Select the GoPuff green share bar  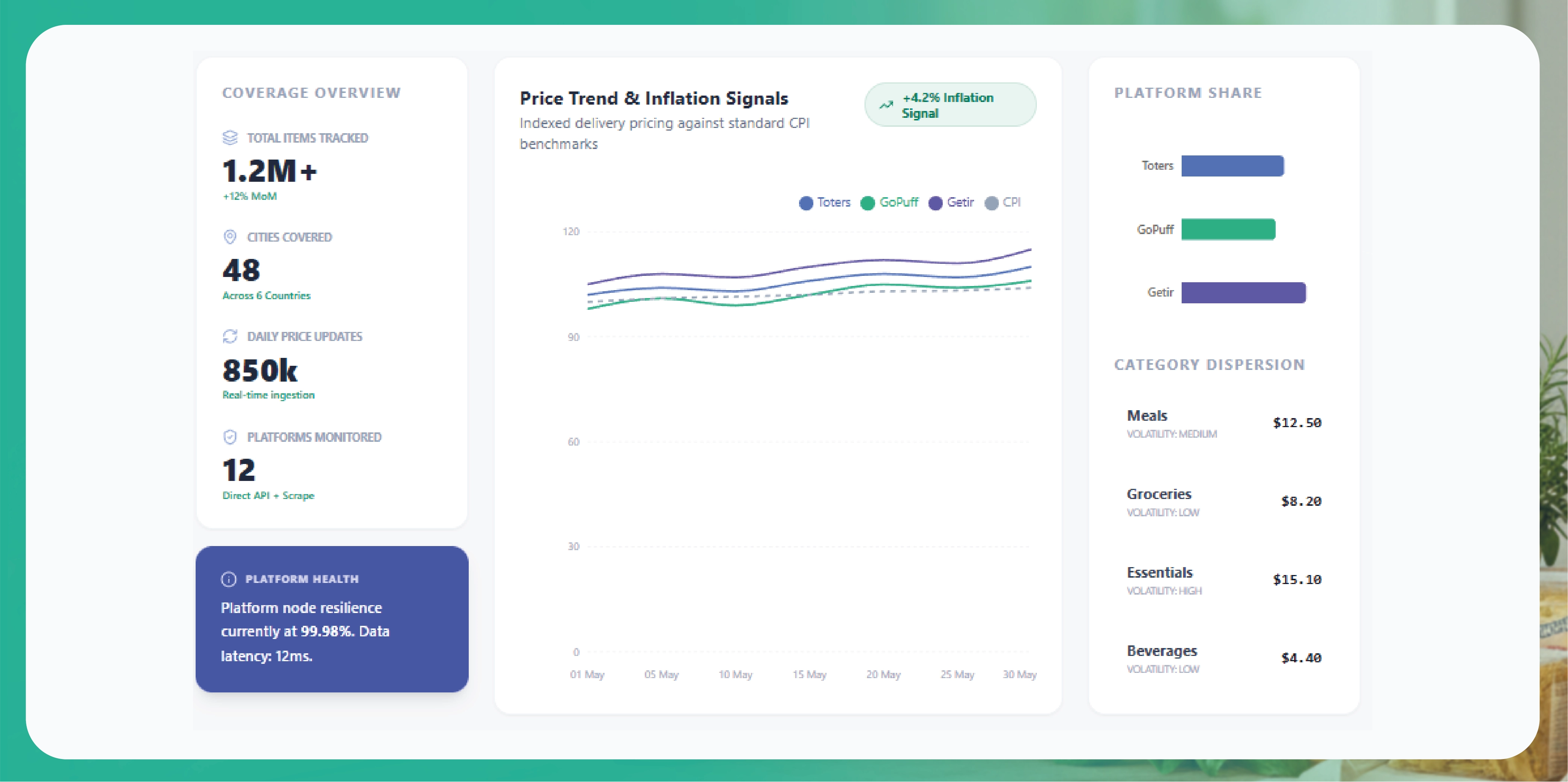(1228, 229)
